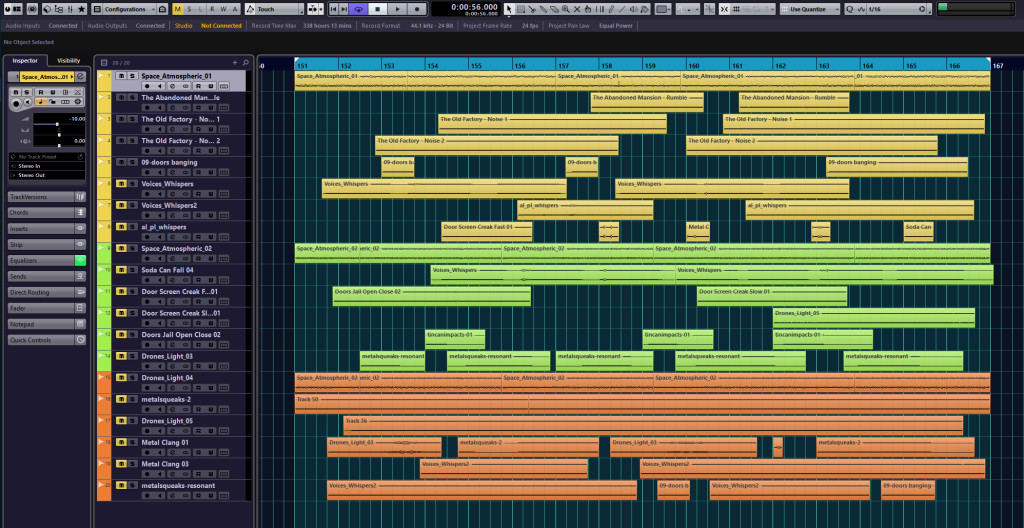
Task: Unmute the Metal Clang 01 track
Action: (x=121, y=442)
